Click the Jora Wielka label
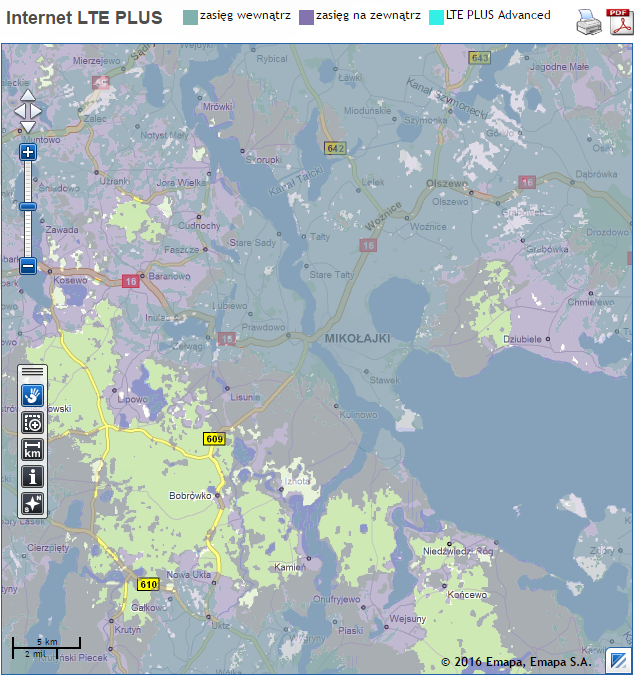Screen dimensions: 634x676 click(x=181, y=183)
